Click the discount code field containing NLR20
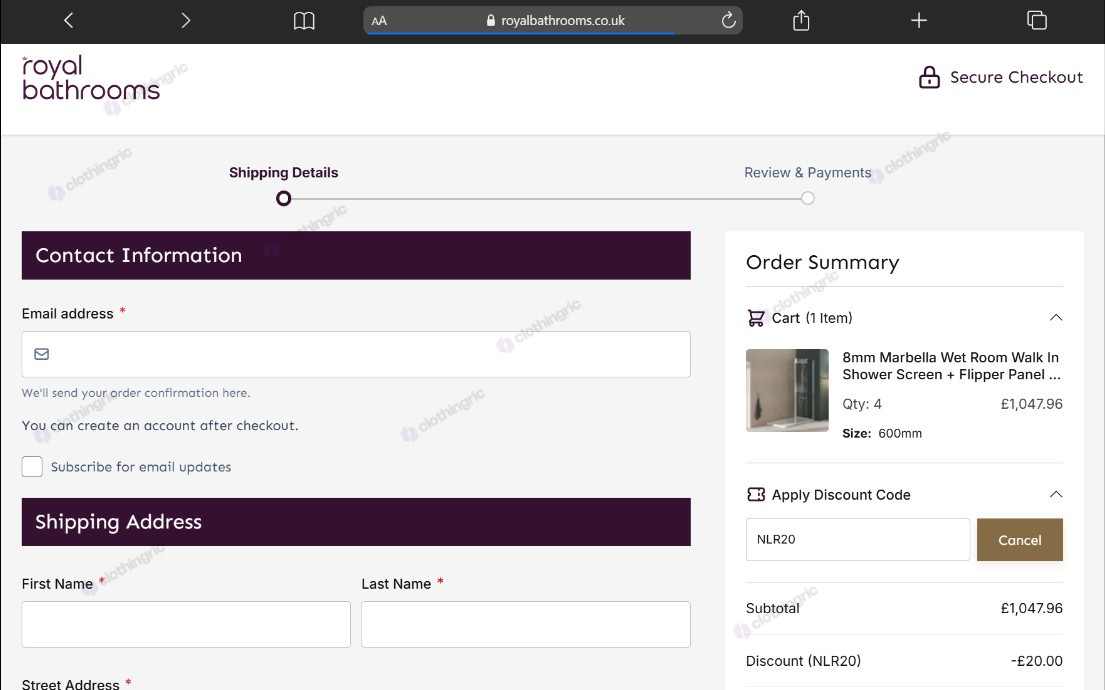 coord(858,540)
